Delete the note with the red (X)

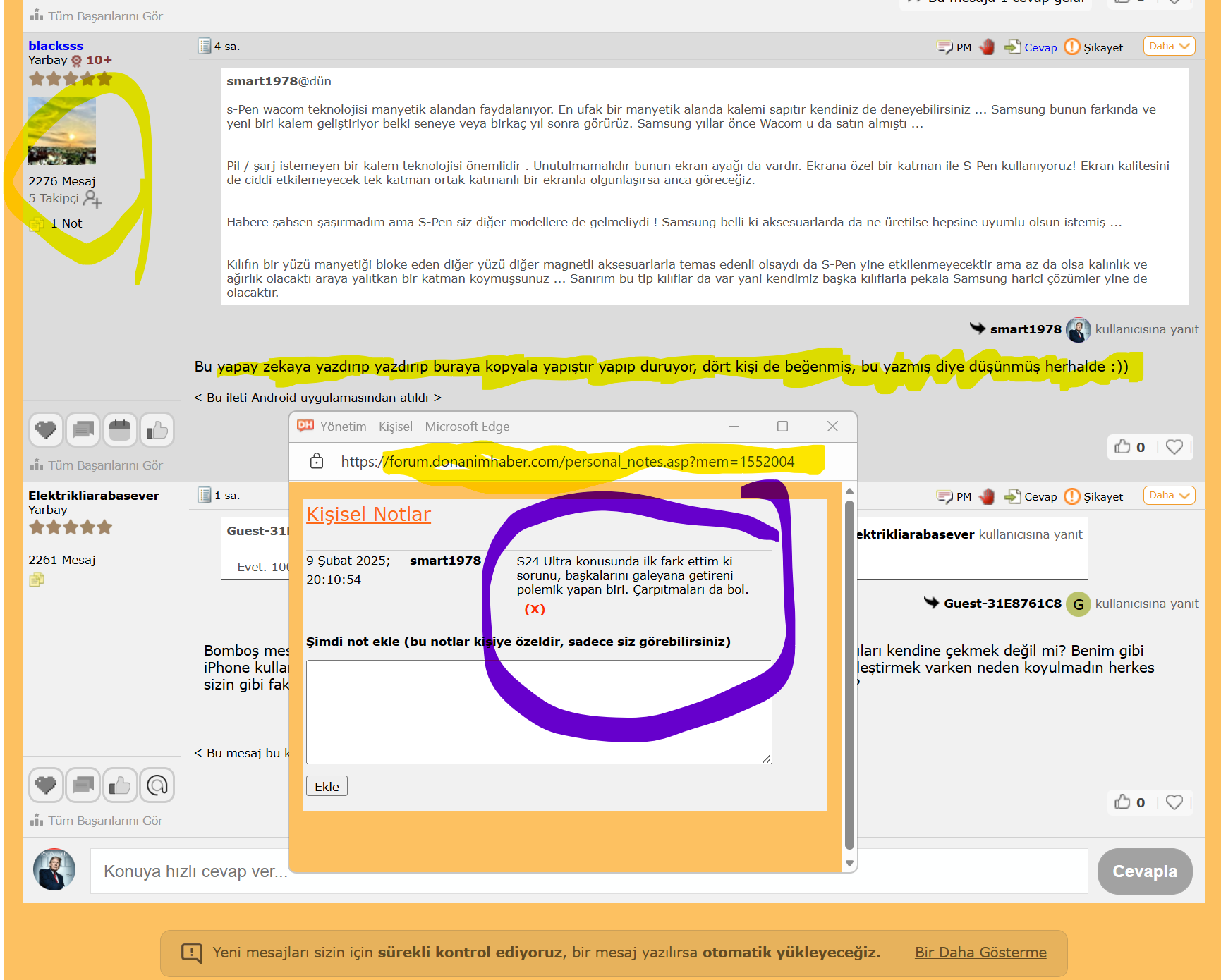point(534,609)
